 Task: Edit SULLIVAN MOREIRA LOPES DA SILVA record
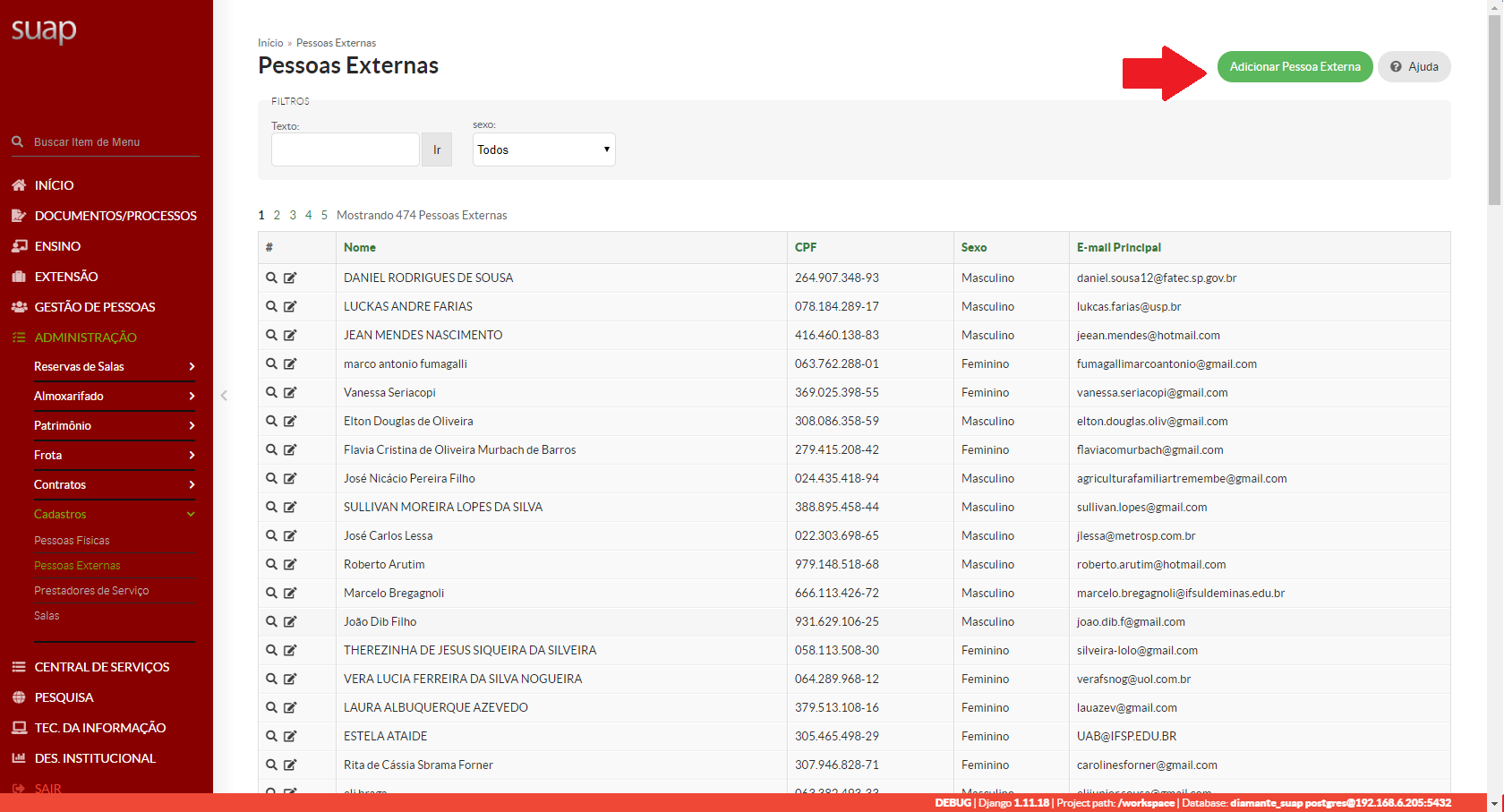click(290, 507)
